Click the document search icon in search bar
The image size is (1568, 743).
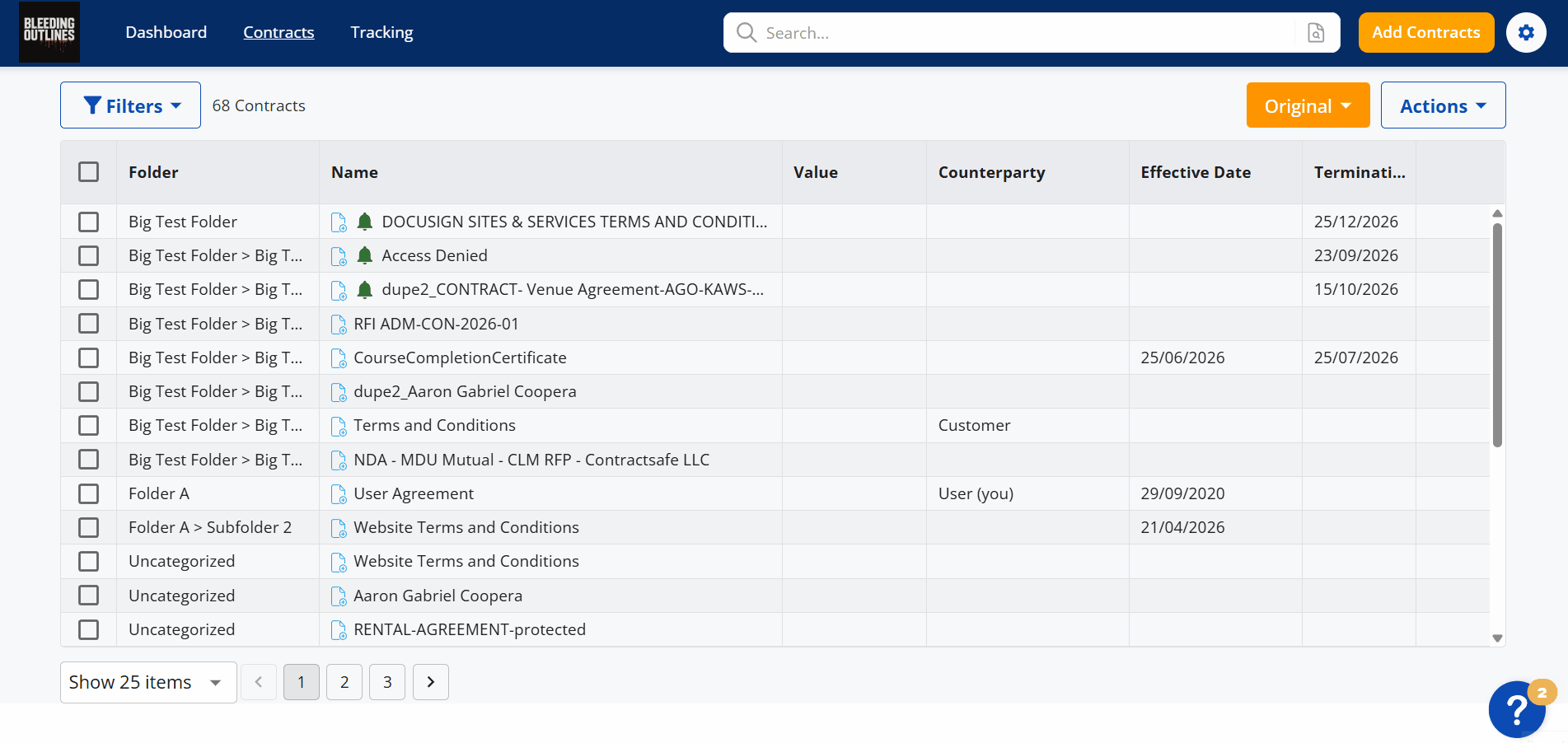pyautogui.click(x=1316, y=33)
